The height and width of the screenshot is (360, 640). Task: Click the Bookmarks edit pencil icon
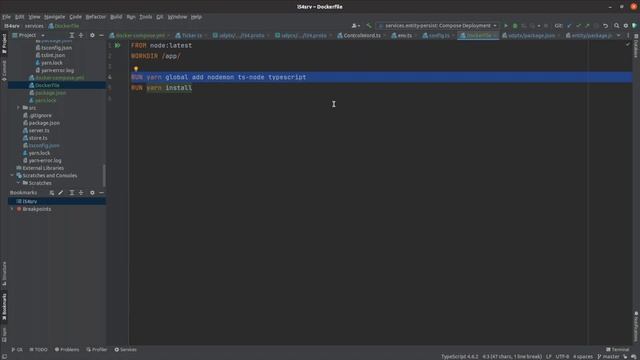click(x=60, y=193)
